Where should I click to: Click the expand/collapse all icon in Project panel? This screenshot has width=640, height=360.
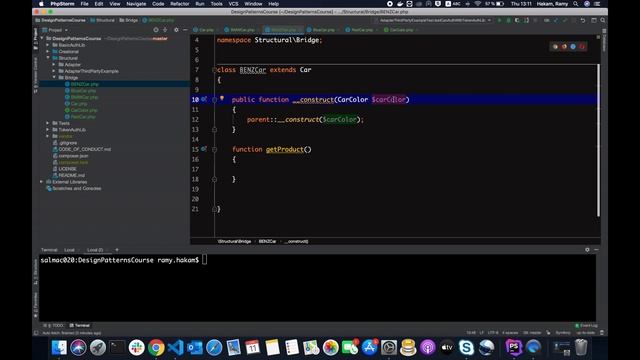[165, 30]
